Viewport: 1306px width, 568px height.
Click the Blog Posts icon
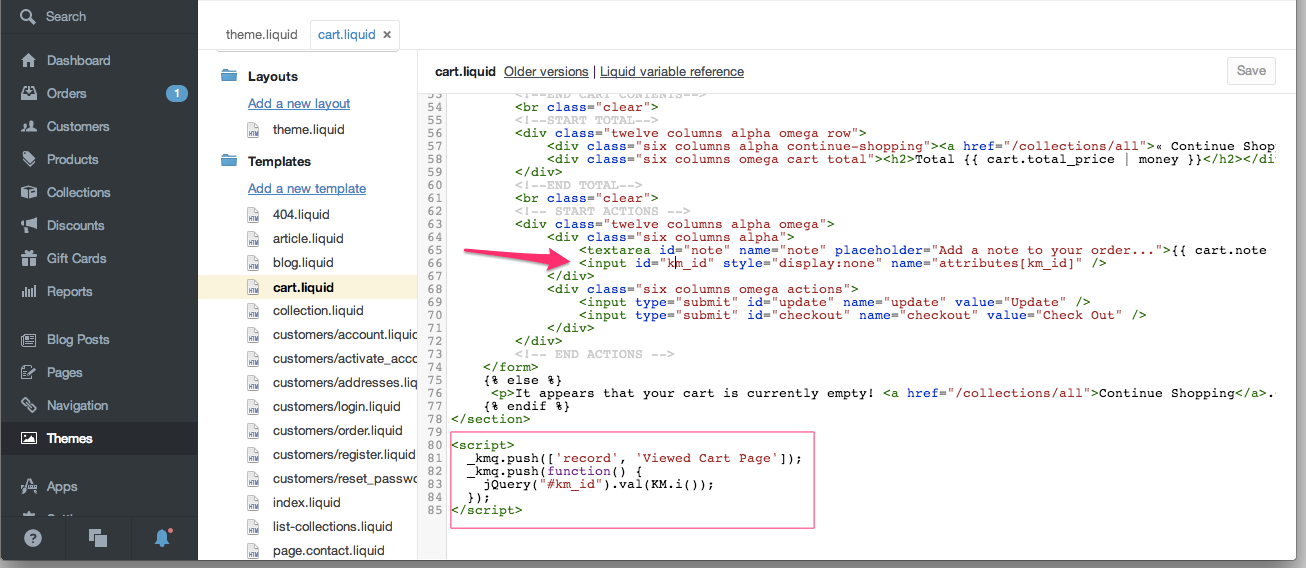point(28,340)
